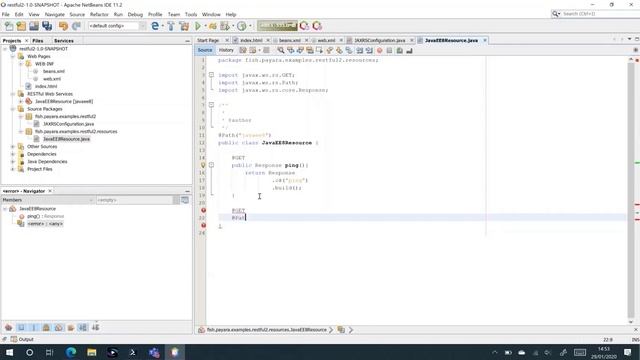Open the Navigate menu
This screenshot has width=640, height=360.
55,14
